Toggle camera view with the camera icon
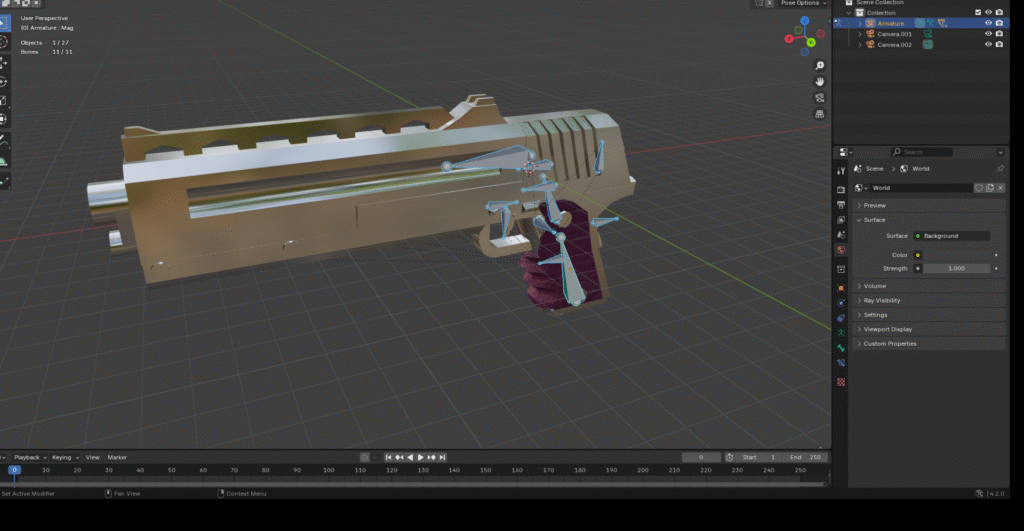Screen dimensions: 1024x531 [x=820, y=98]
